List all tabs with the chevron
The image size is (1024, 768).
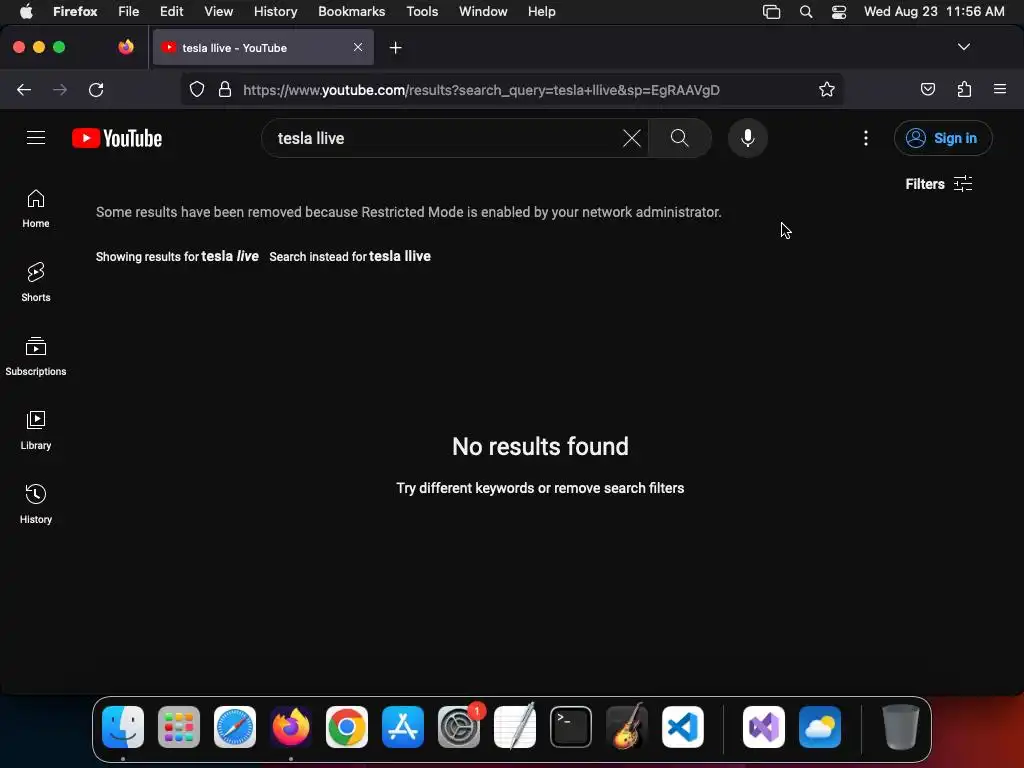pos(964,47)
